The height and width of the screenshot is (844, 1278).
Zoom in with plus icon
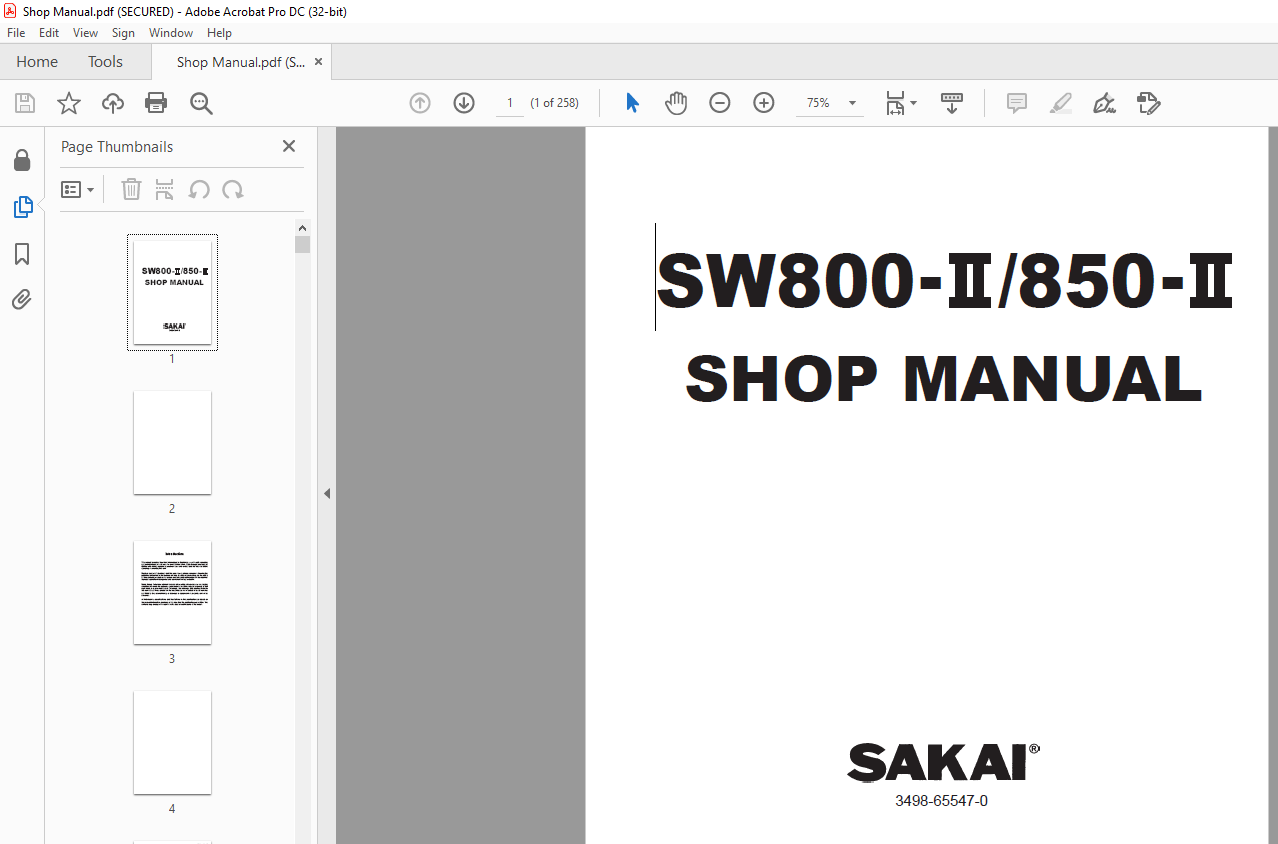pyautogui.click(x=764, y=103)
